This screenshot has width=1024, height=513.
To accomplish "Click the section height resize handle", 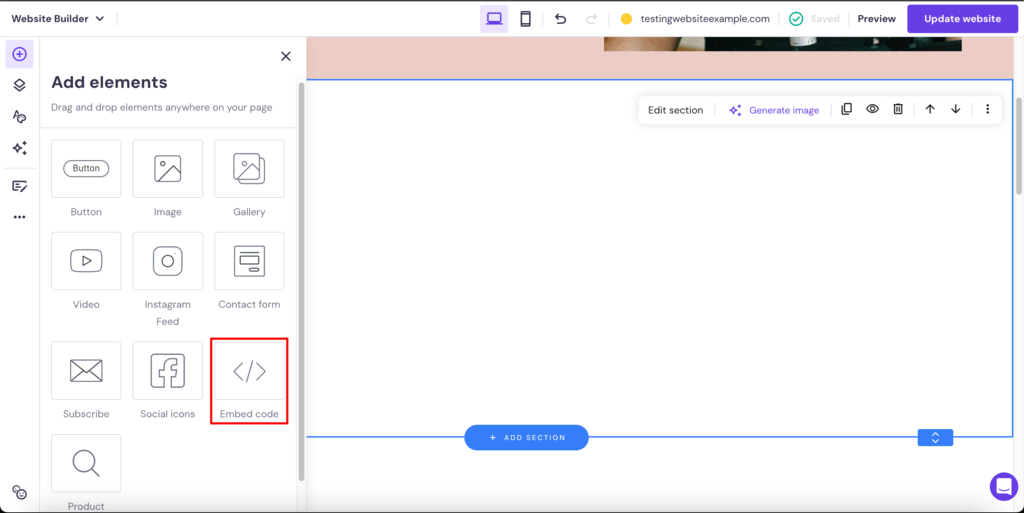I will 935,438.
